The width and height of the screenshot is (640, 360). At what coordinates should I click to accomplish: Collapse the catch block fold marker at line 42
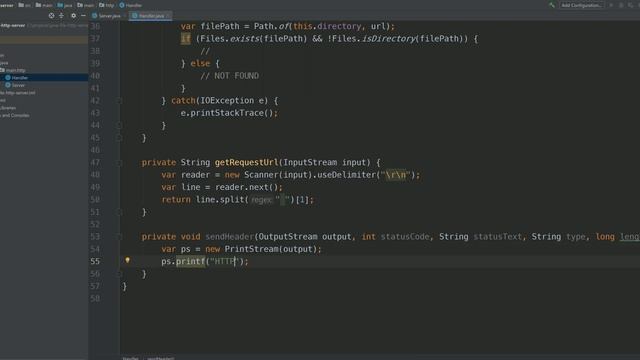(120, 100)
